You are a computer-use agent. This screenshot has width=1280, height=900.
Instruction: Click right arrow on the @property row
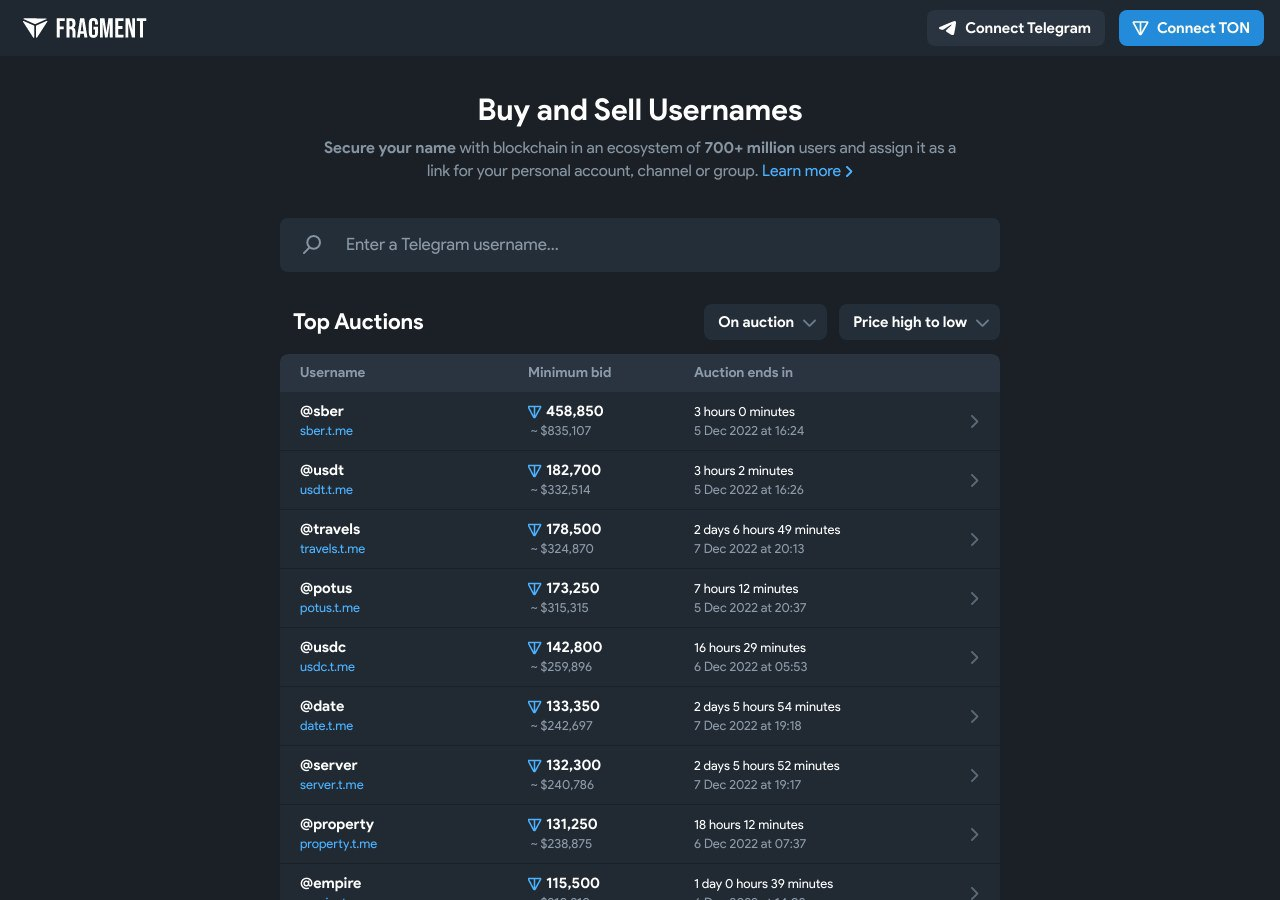[974, 835]
